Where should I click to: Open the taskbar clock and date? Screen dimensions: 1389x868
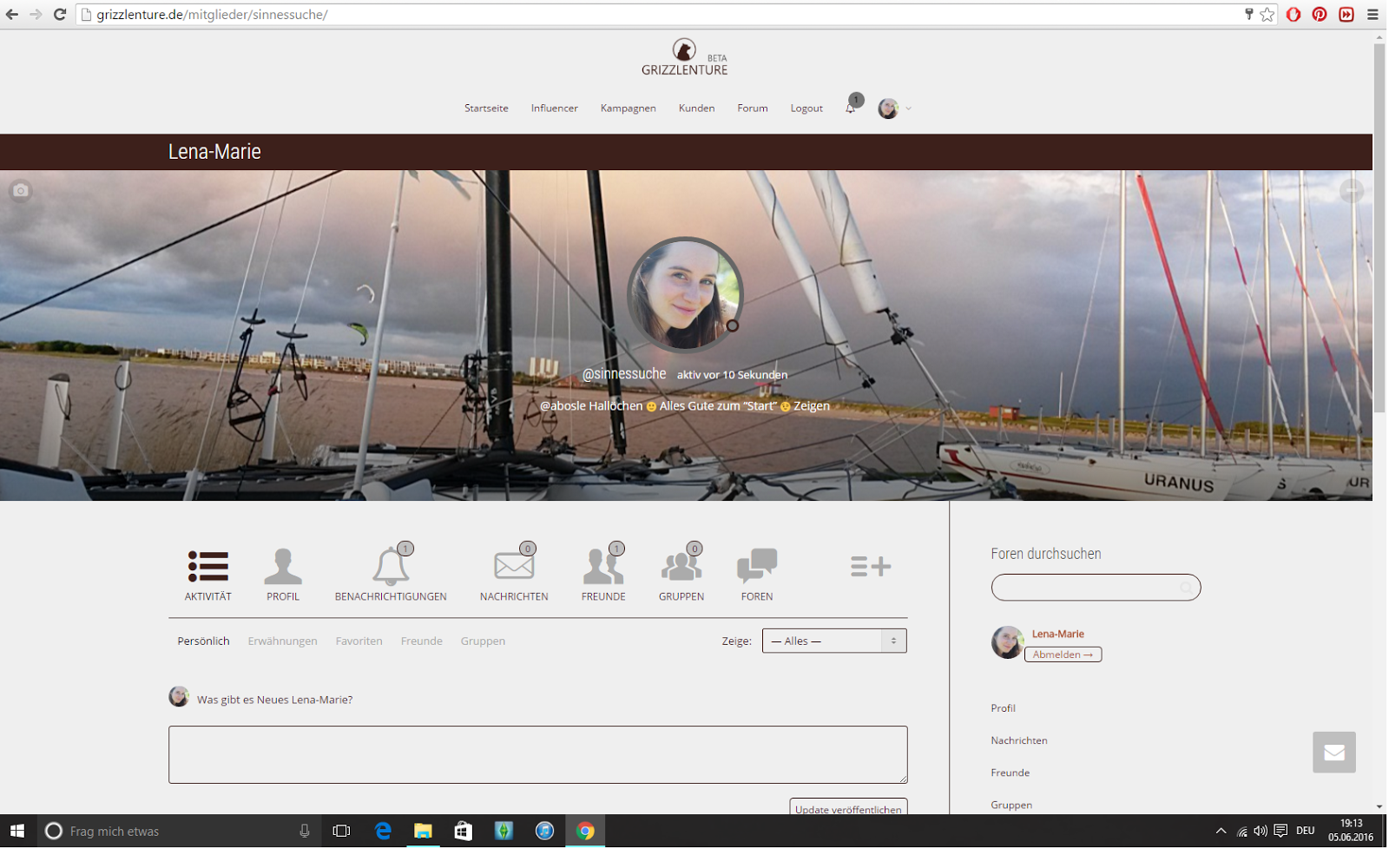click(x=1351, y=831)
